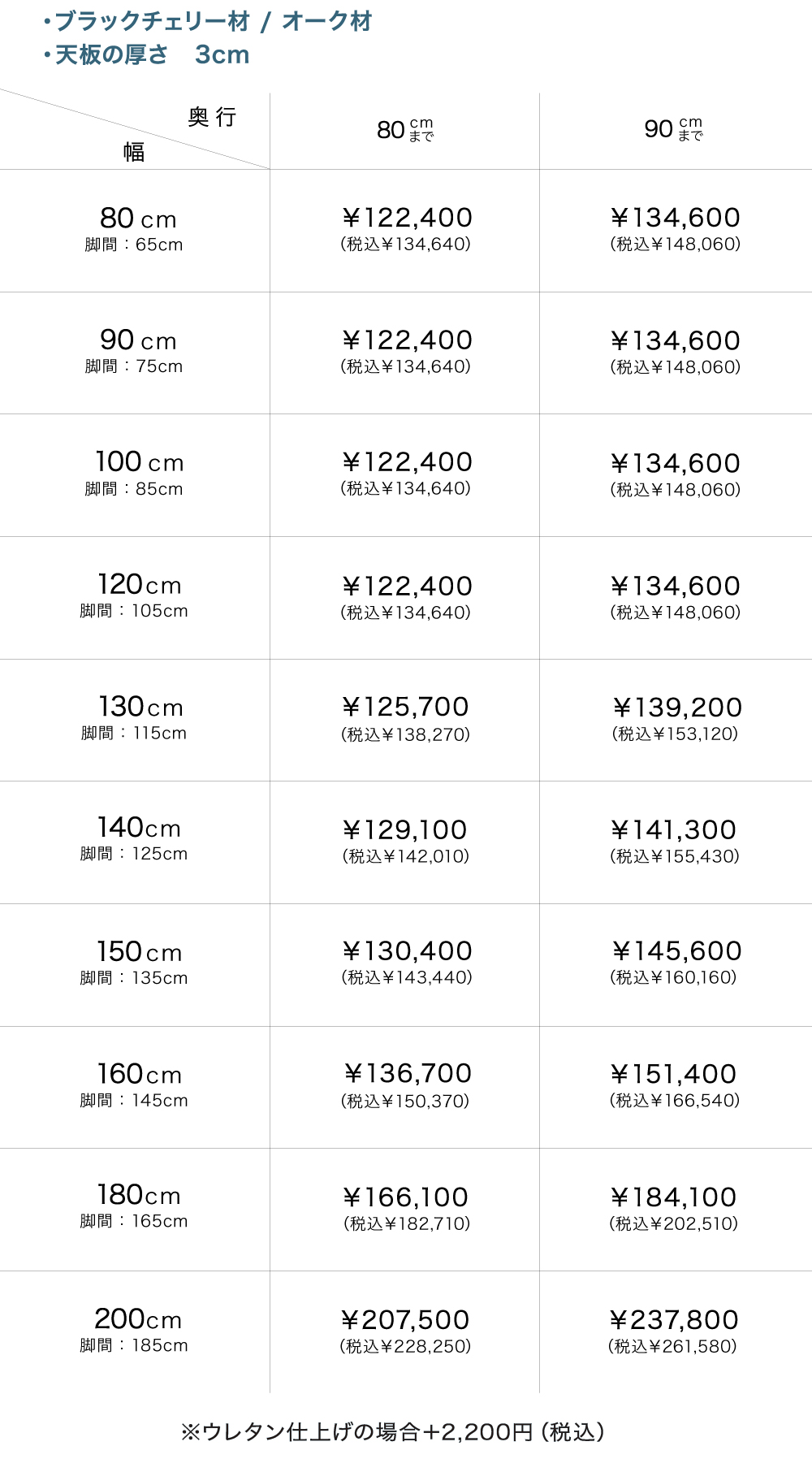
Task: Select the ¥166,100 price for 180cm
Action: 405,1197
